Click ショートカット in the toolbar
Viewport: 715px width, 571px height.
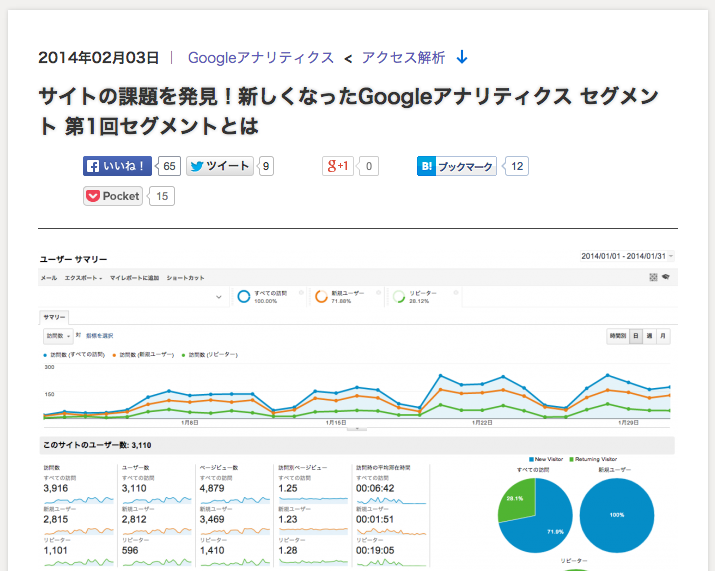185,278
